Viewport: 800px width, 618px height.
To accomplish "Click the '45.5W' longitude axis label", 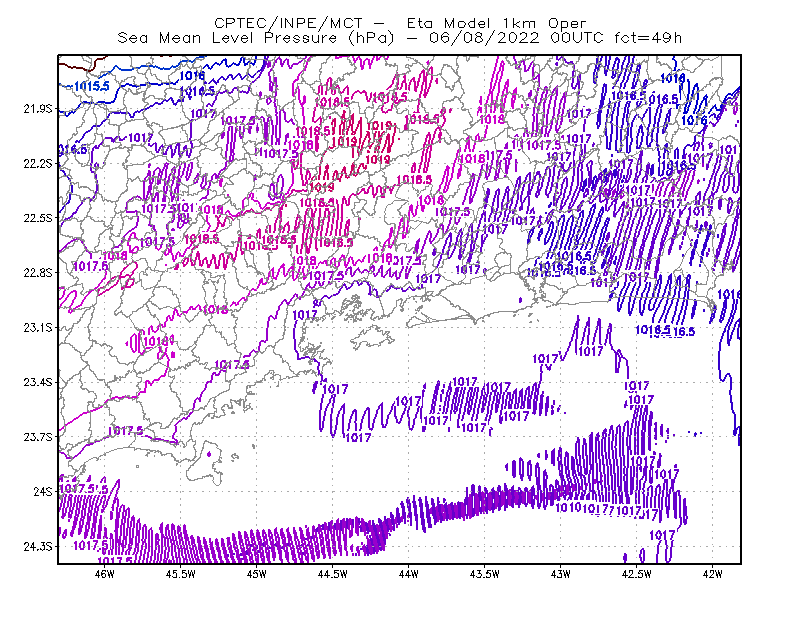I will [x=181, y=574].
